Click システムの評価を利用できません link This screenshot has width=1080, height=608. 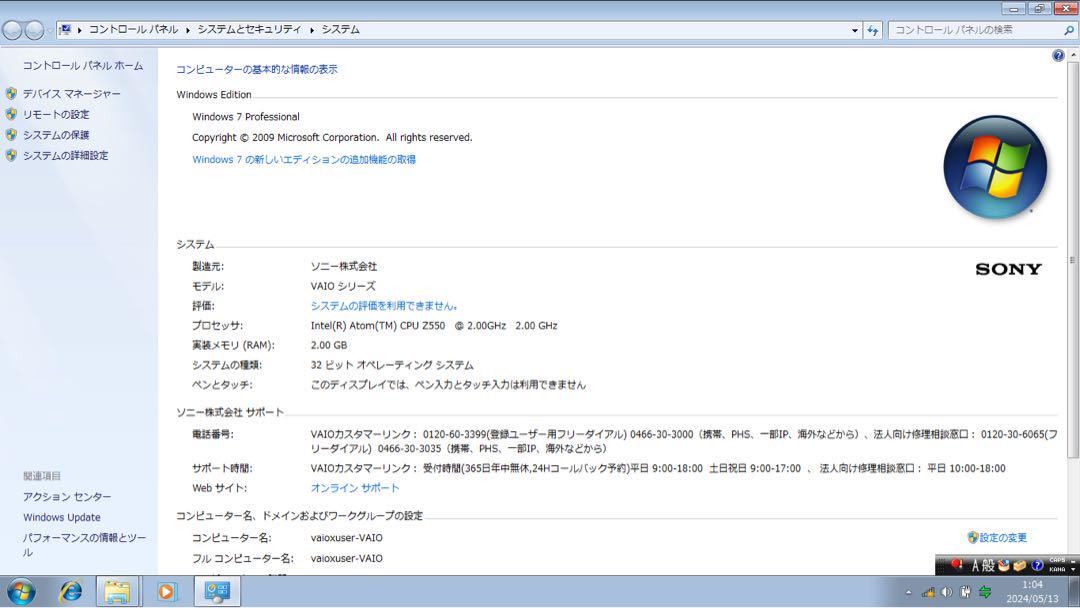(384, 306)
